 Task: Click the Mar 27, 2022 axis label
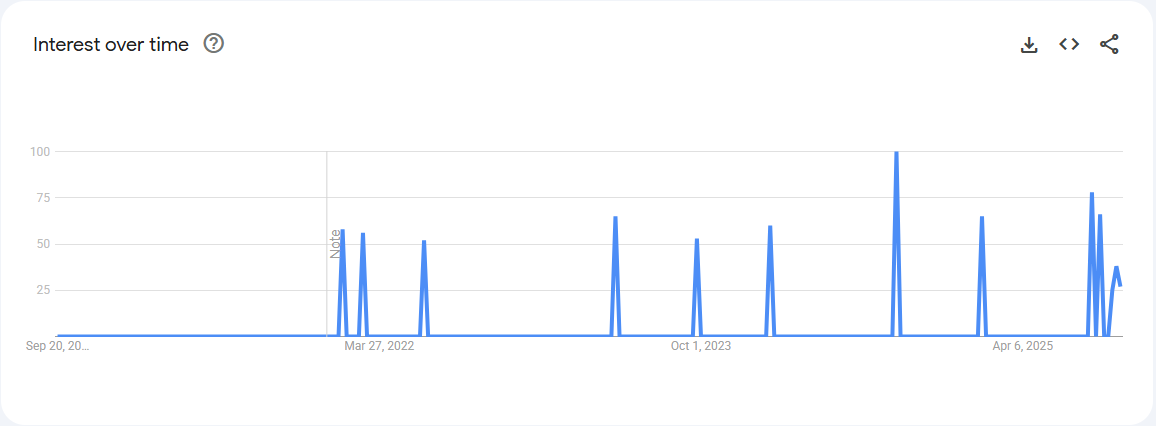(379, 347)
